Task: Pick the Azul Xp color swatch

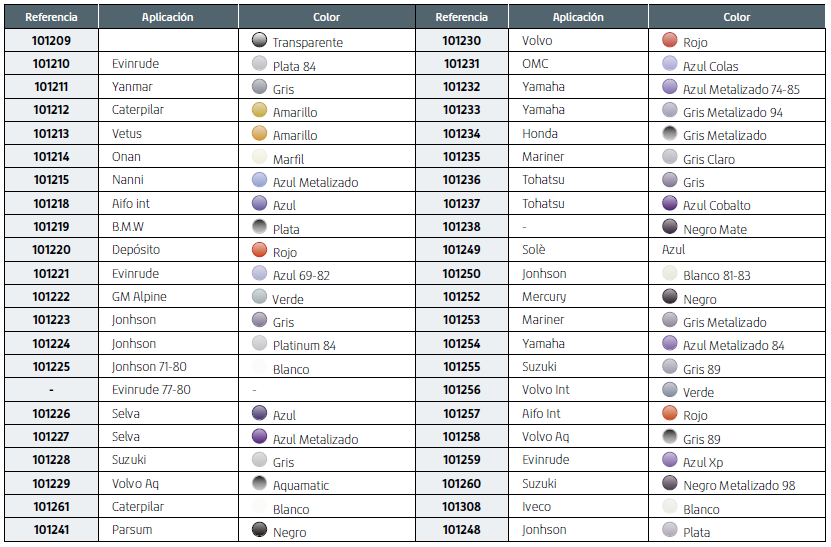Action: pos(670,460)
